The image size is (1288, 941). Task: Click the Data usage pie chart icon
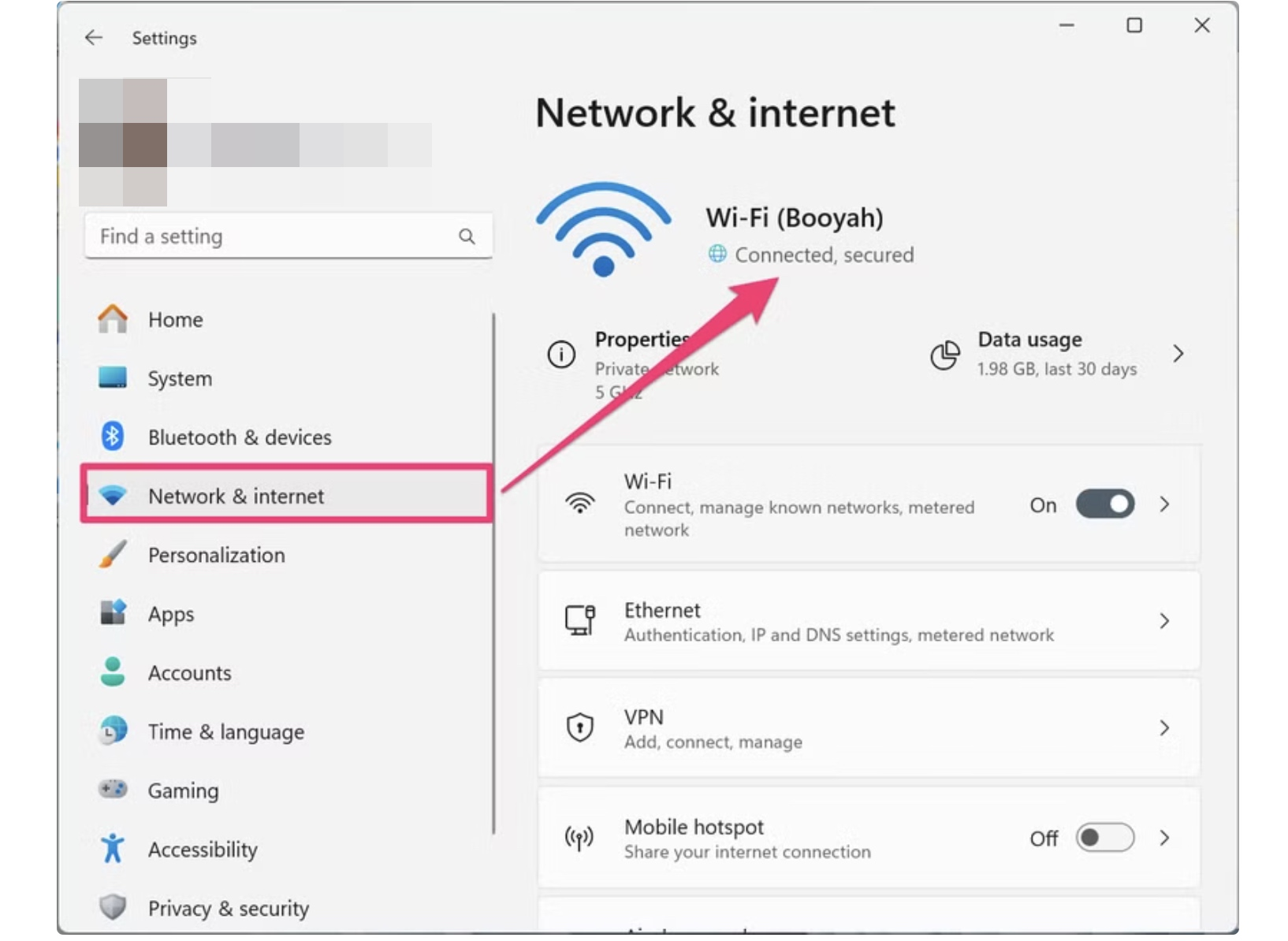(x=945, y=355)
